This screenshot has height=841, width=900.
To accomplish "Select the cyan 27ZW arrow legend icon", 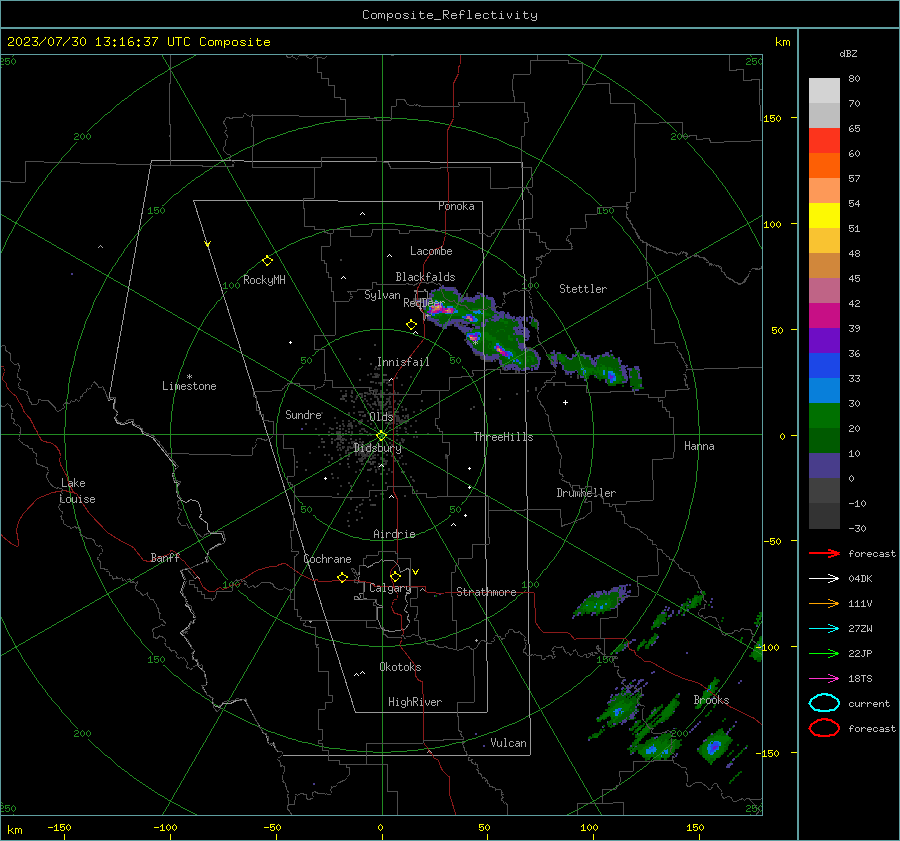I will click(824, 629).
